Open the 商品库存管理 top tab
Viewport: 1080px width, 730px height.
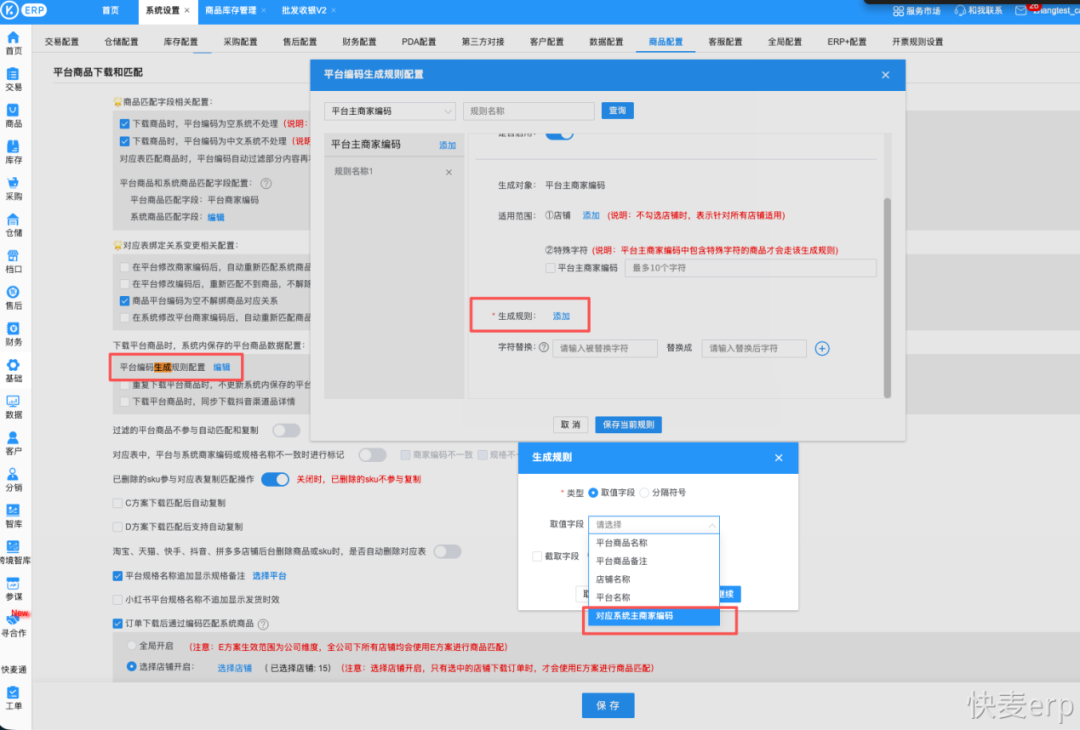click(x=231, y=10)
